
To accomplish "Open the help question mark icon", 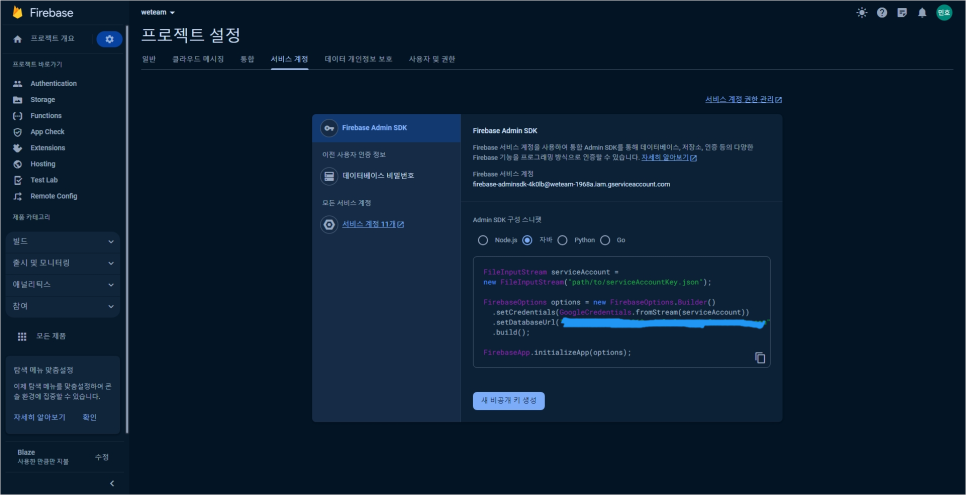I will [882, 12].
